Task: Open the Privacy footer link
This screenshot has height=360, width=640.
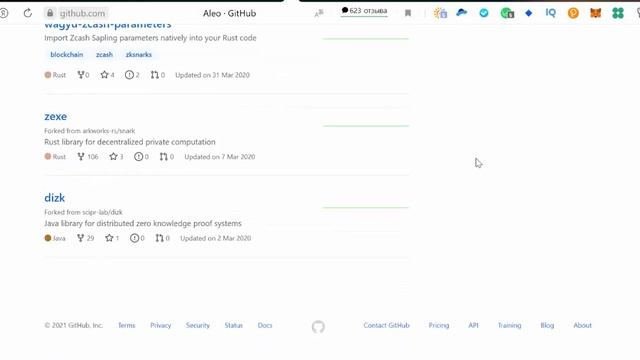Action: [x=160, y=326]
